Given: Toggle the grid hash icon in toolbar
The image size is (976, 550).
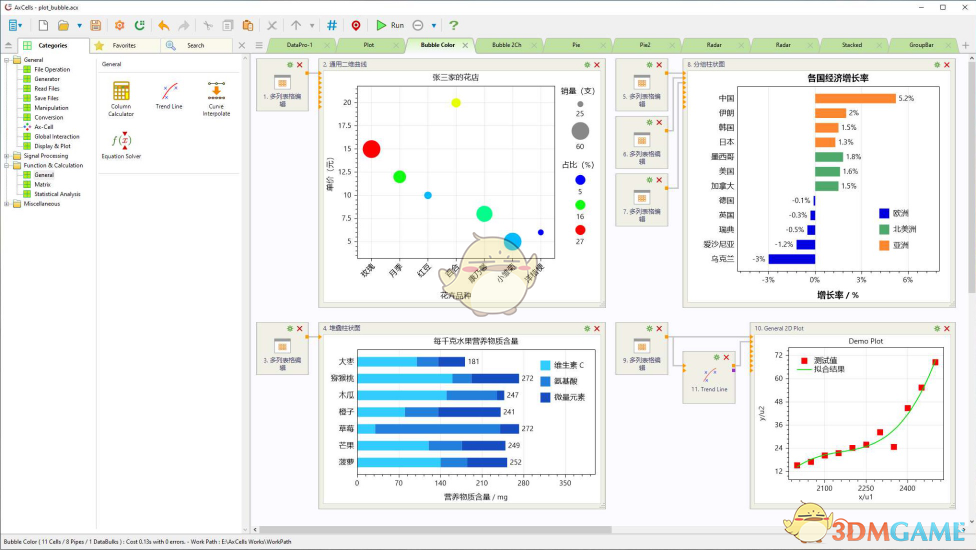Looking at the screenshot, I should (x=332, y=25).
